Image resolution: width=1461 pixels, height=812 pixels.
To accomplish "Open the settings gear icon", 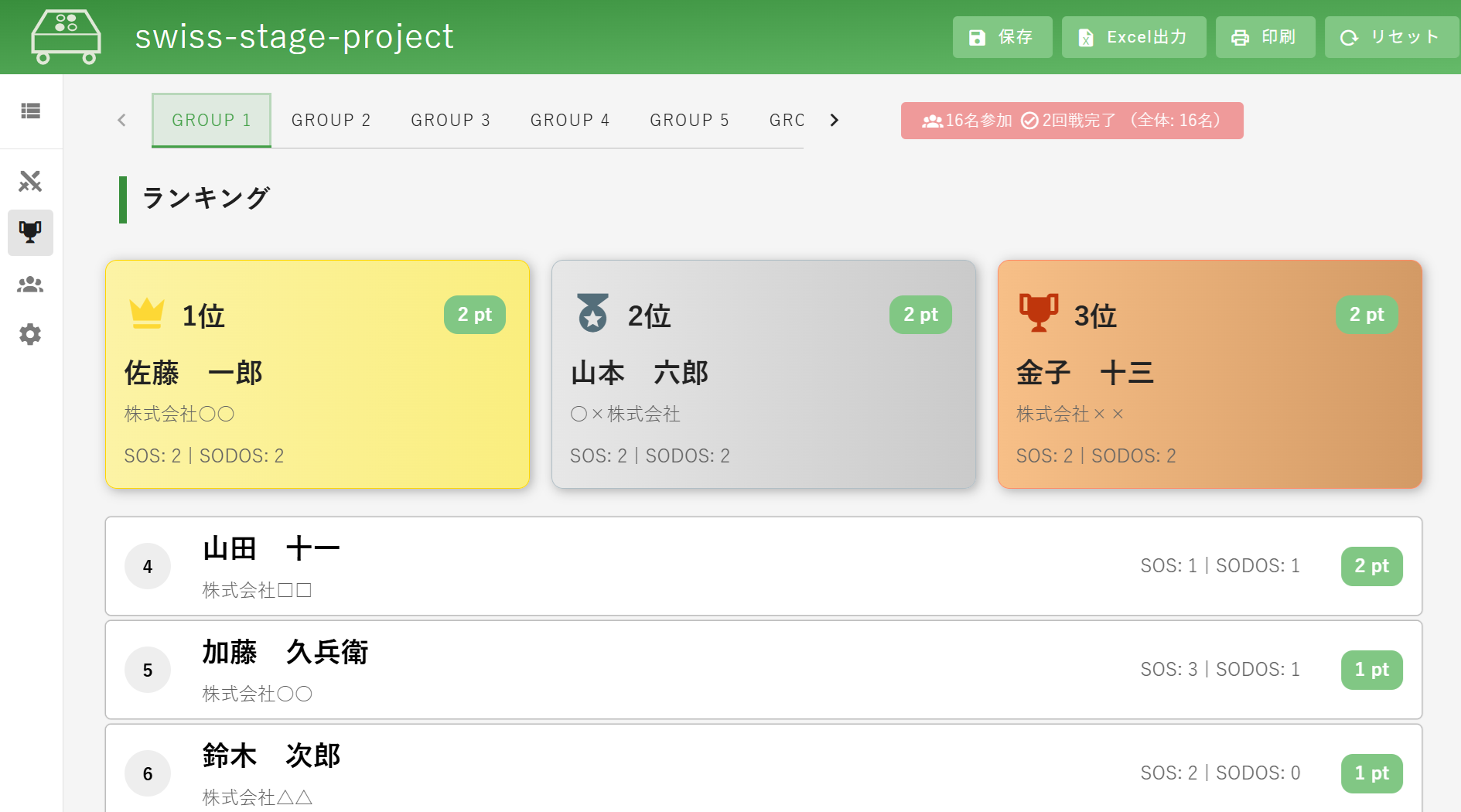I will (30, 335).
